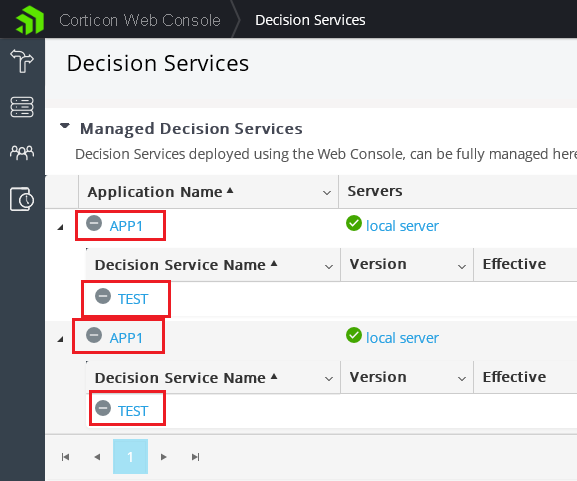Open the scheduled reports clock sidebar icon
This screenshot has width=577, height=481.
coord(22,199)
